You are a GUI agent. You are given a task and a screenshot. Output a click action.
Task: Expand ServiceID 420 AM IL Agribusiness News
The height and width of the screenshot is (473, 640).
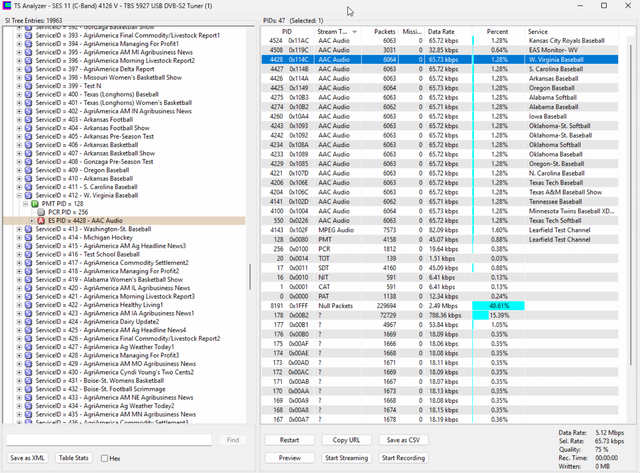pos(19,288)
